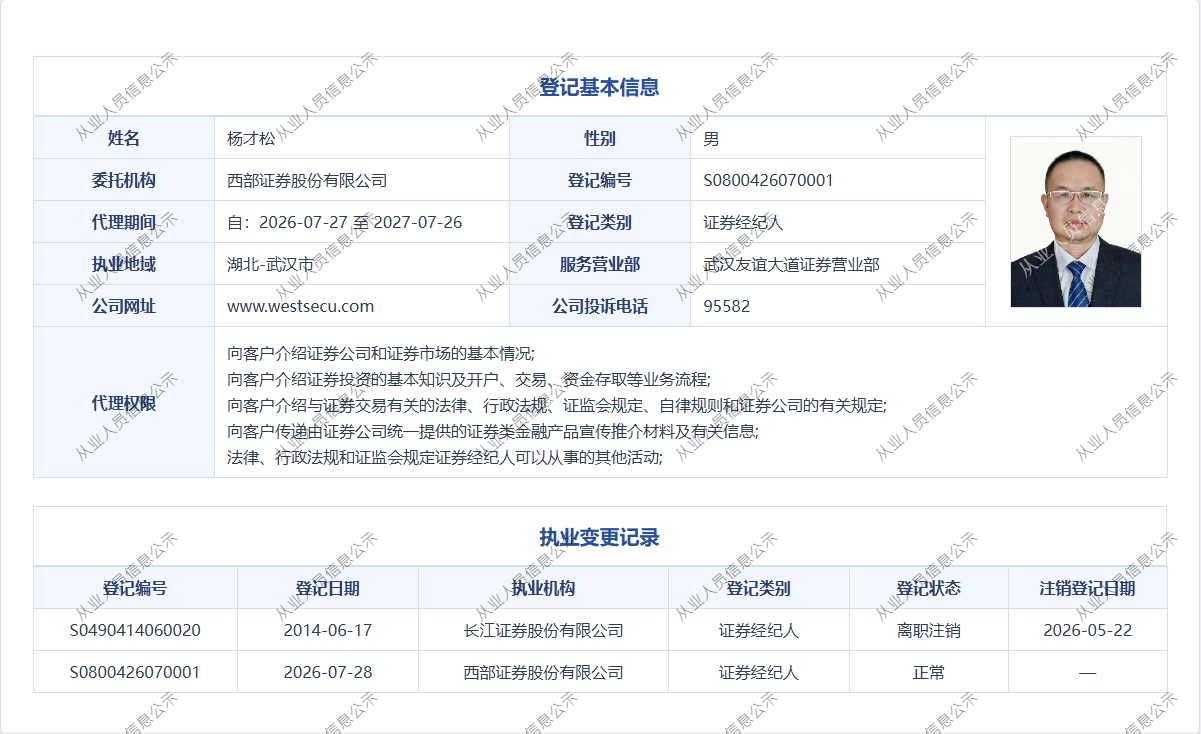
Task: Click the dash in the 西部证券 row
Action: (x=1088, y=673)
